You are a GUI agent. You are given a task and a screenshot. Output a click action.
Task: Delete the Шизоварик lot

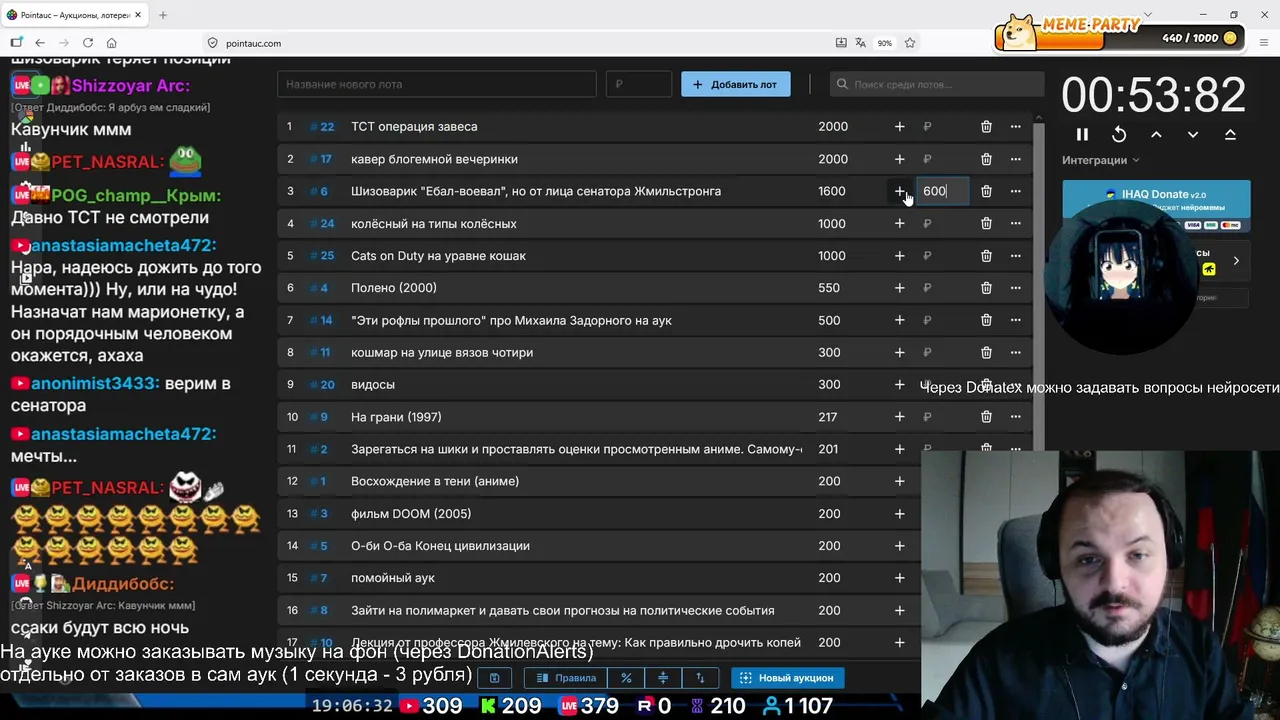coord(986,191)
